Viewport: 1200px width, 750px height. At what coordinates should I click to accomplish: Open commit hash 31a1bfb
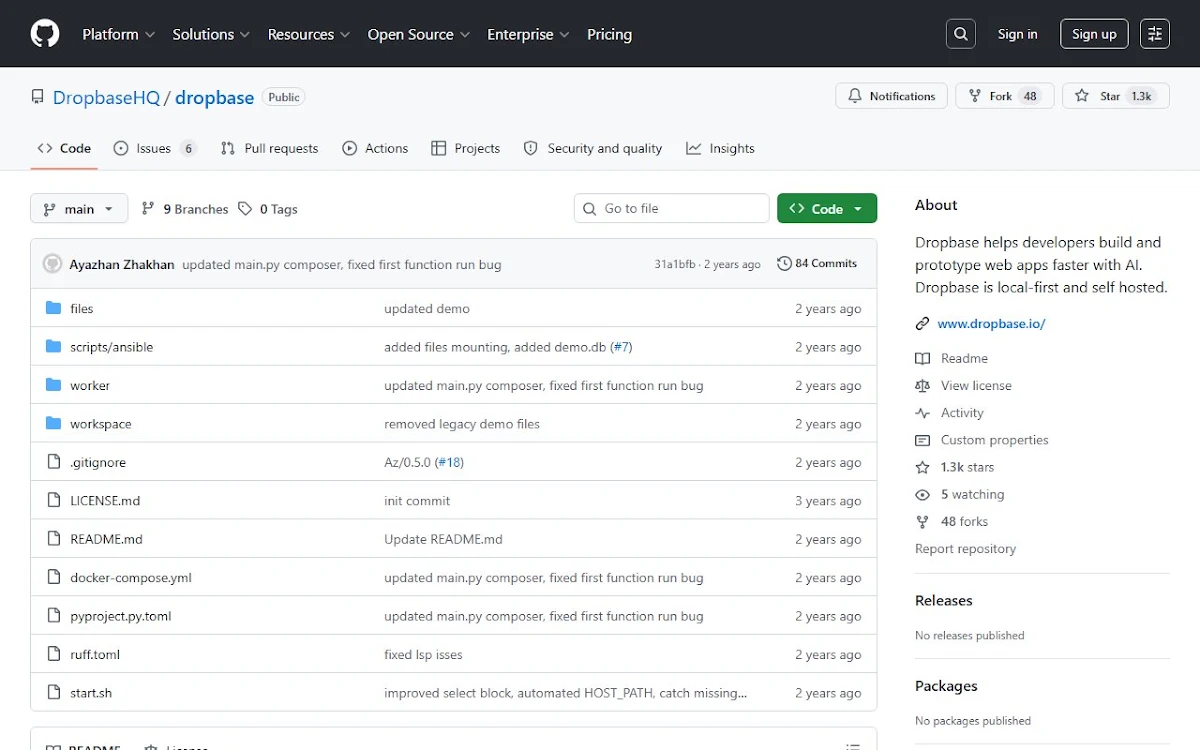(675, 264)
